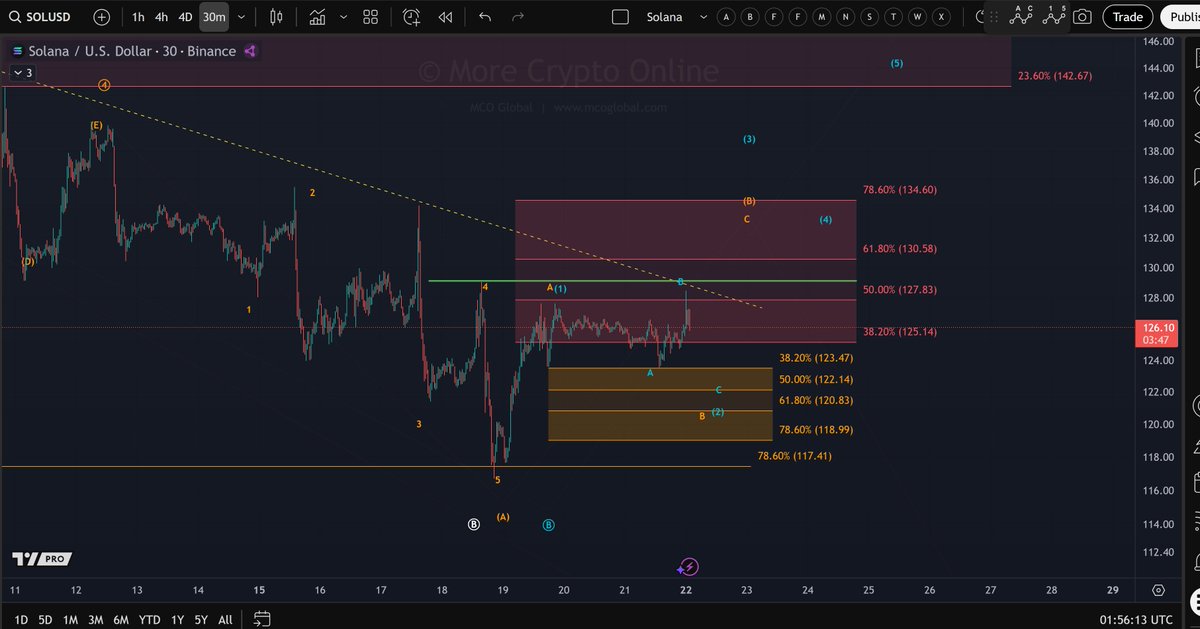
Task: Click the Trade button
Action: coord(1128,17)
